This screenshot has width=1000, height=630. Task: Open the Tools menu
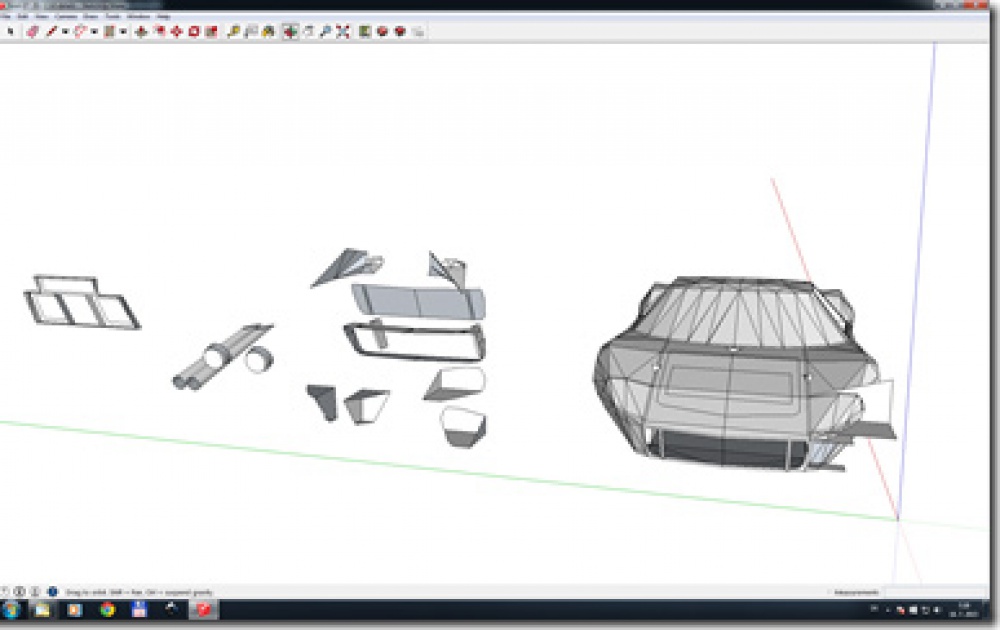coord(112,16)
